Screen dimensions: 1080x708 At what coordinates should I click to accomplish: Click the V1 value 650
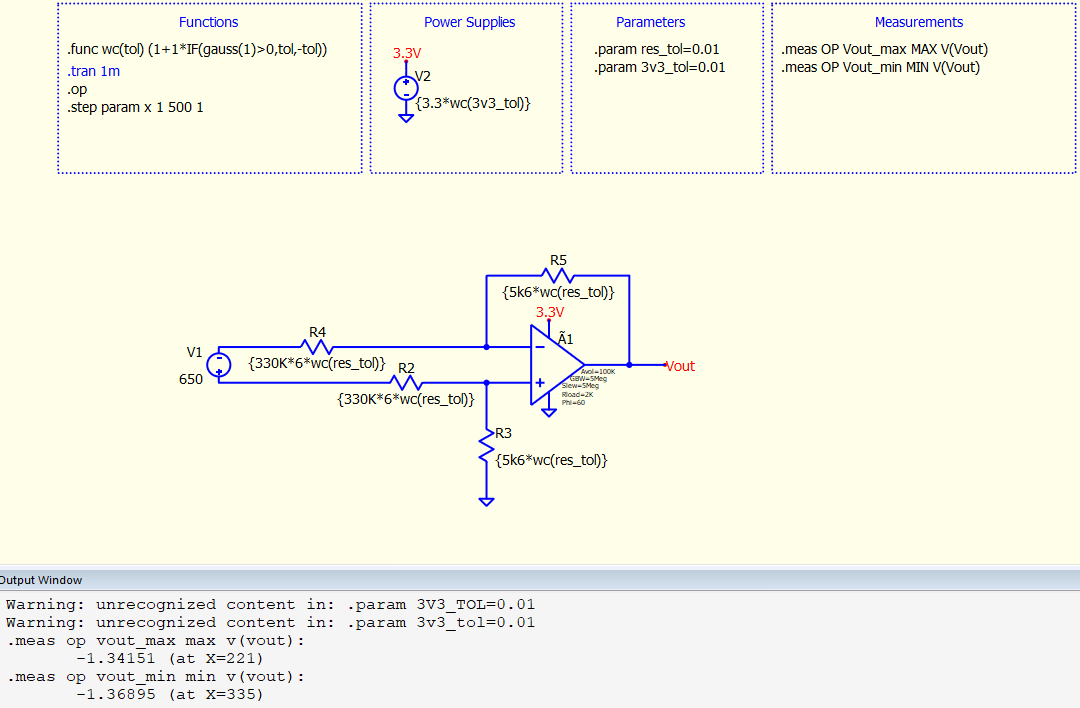tap(191, 379)
